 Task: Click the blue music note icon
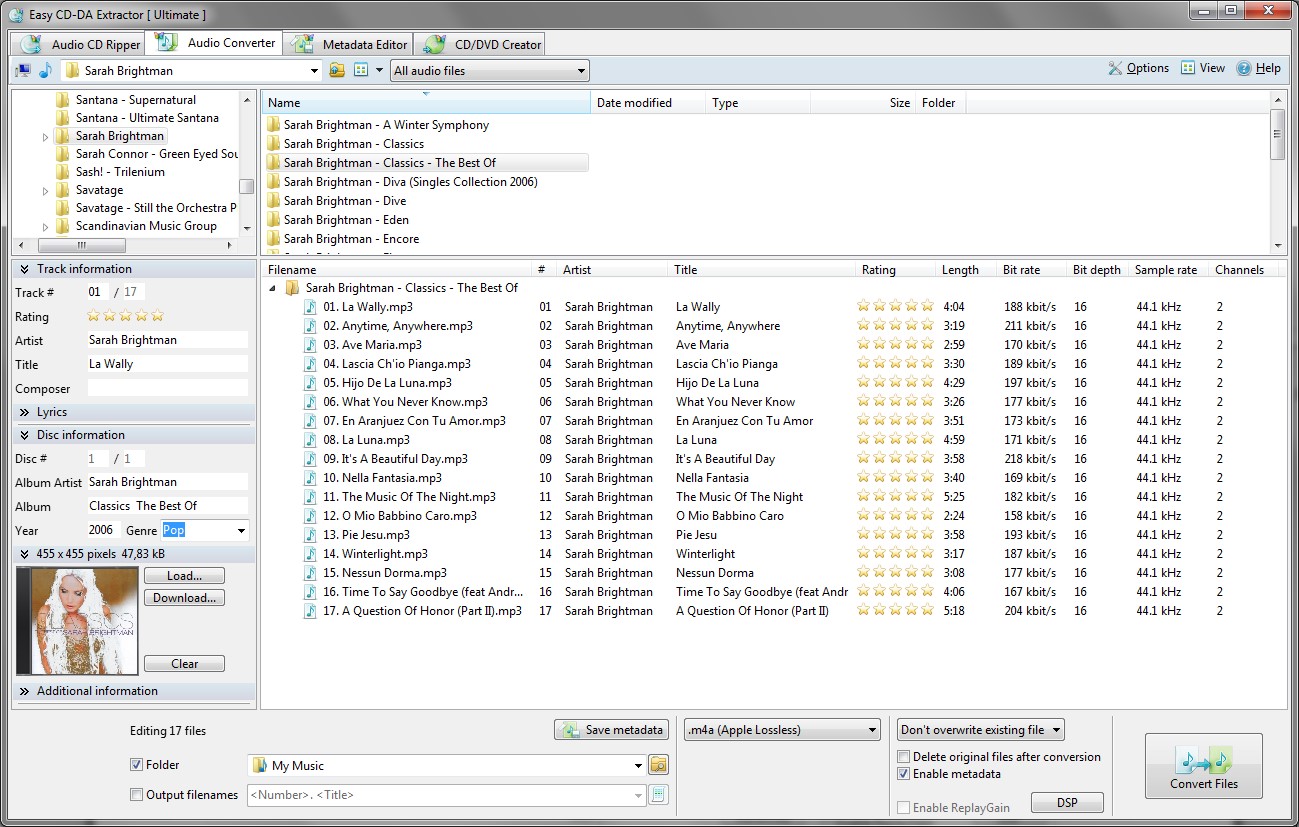45,71
